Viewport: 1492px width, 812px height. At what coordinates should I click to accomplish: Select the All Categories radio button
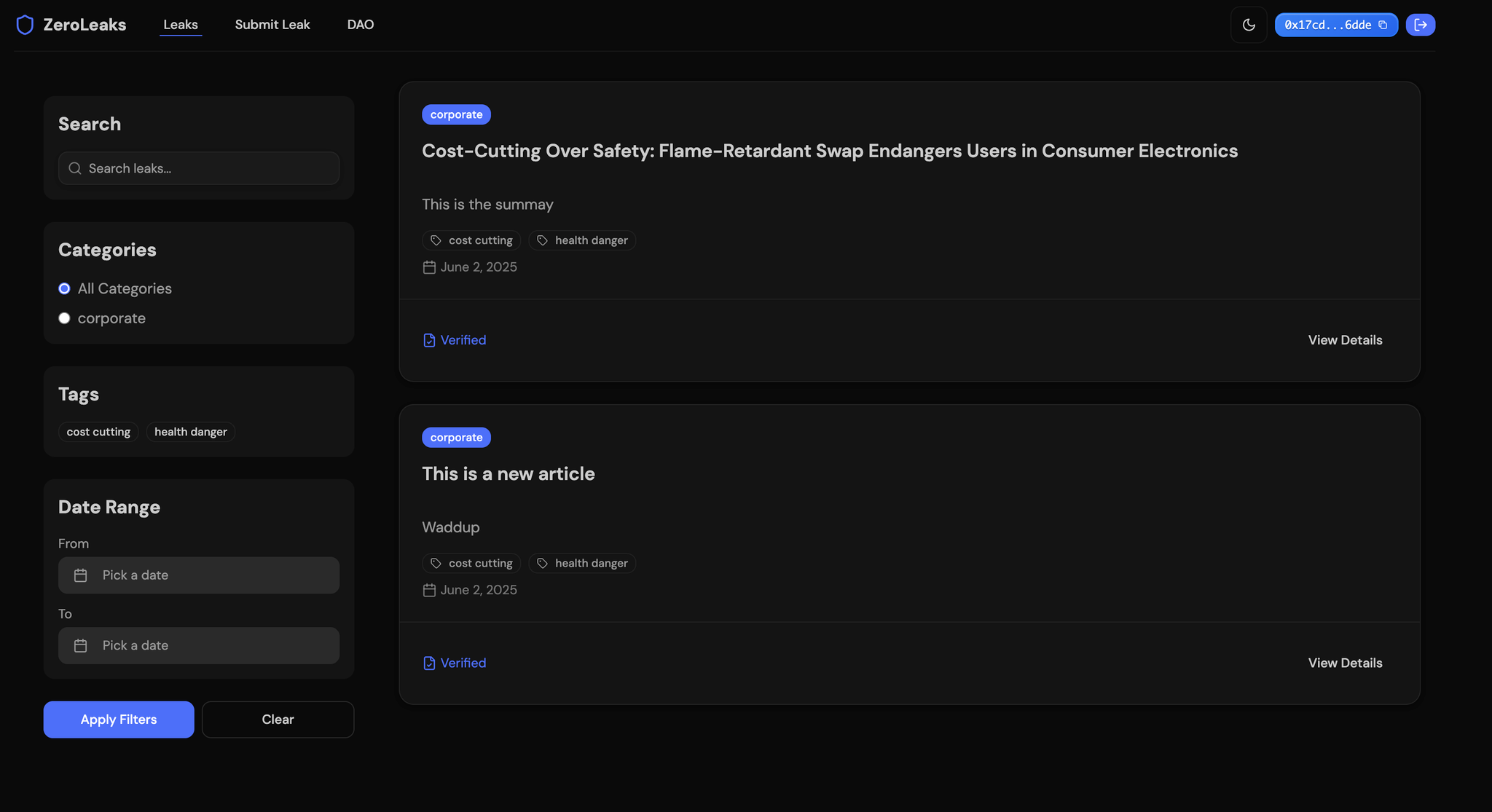64,288
